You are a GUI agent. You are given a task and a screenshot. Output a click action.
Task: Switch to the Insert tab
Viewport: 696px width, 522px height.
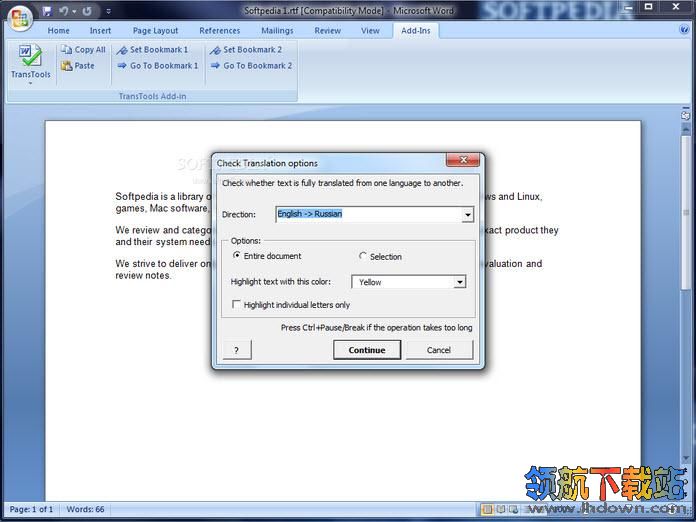tap(100, 31)
